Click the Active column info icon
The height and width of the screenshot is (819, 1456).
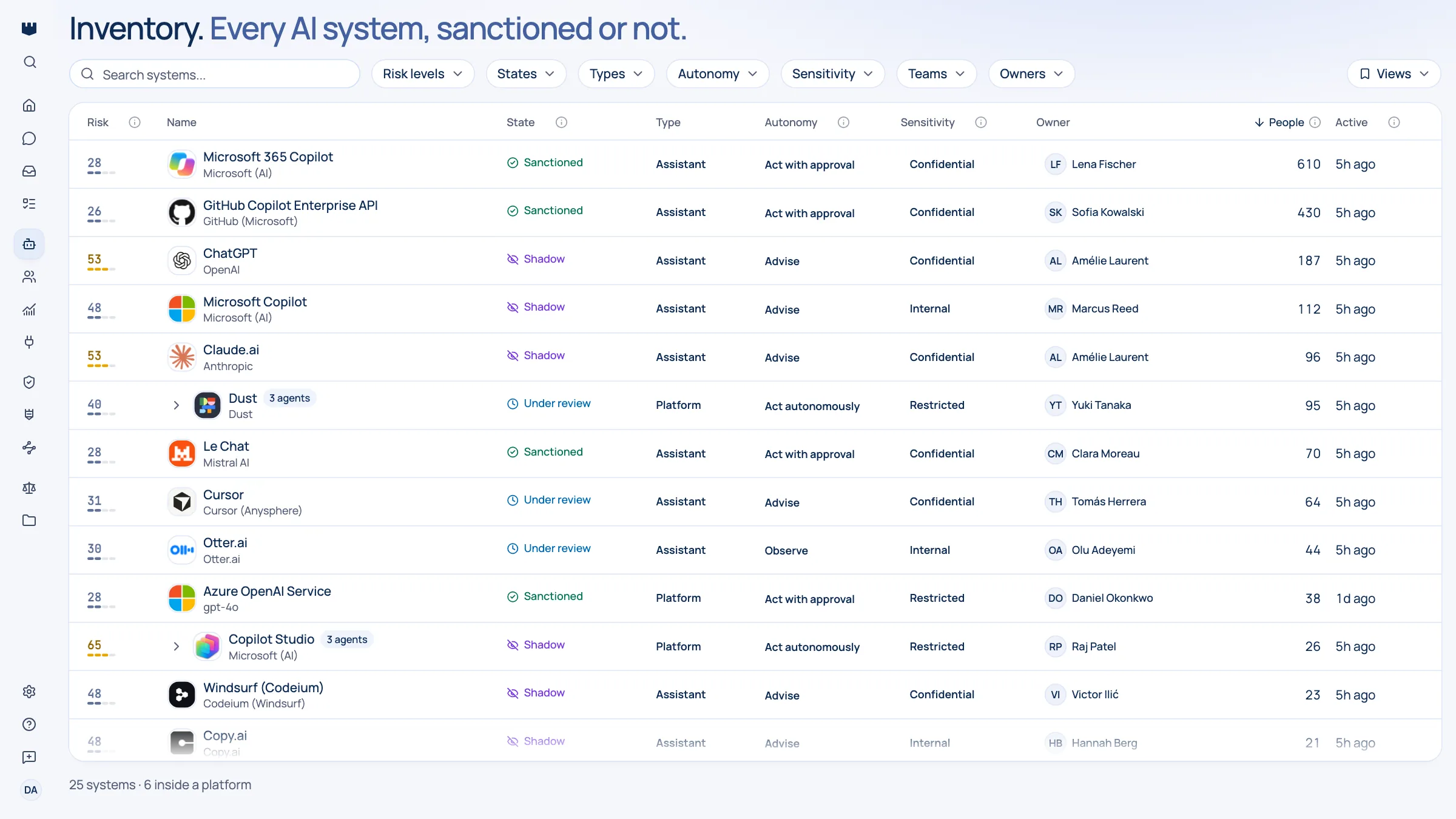pyautogui.click(x=1394, y=123)
